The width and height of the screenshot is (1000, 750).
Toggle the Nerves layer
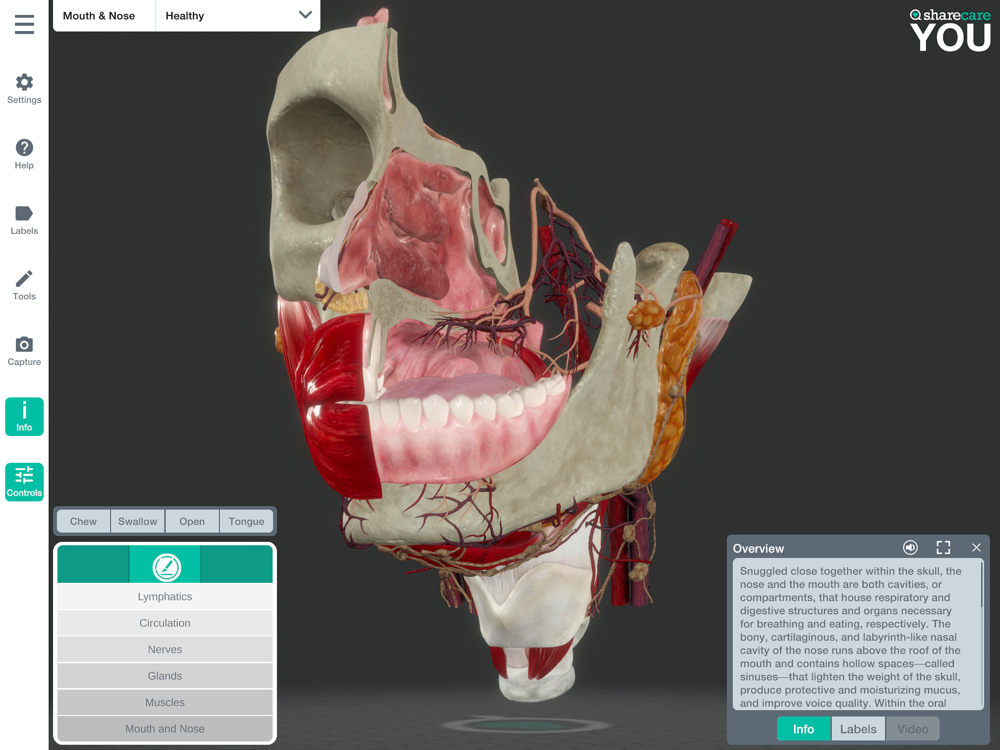(x=165, y=649)
